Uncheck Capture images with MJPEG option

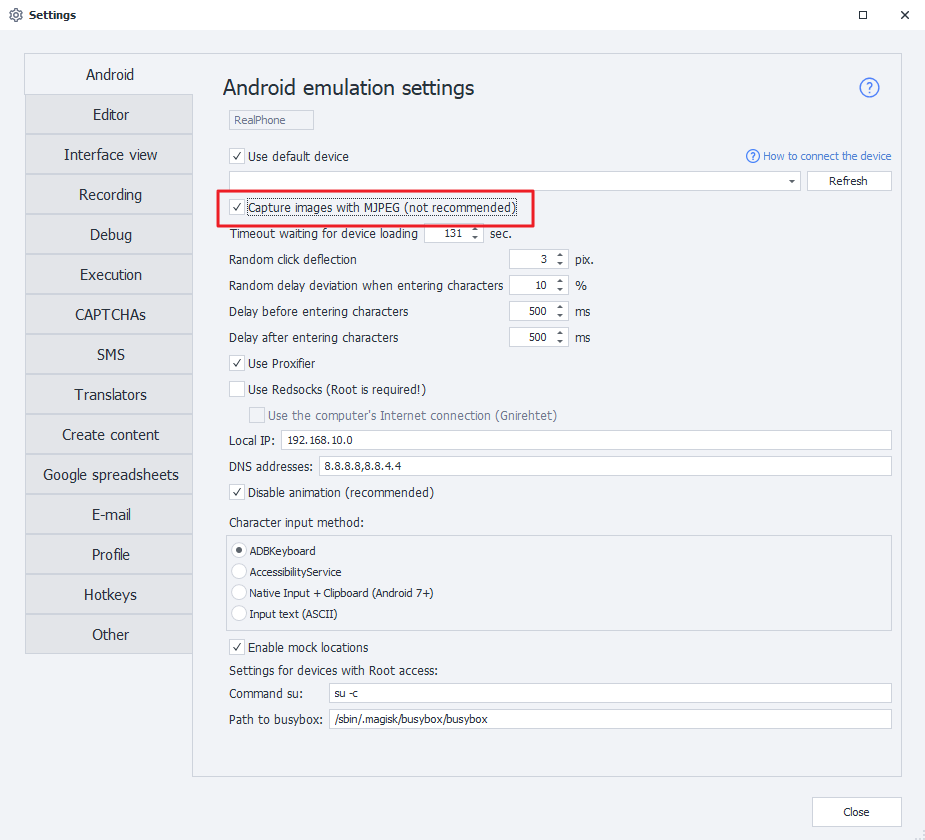[237, 207]
